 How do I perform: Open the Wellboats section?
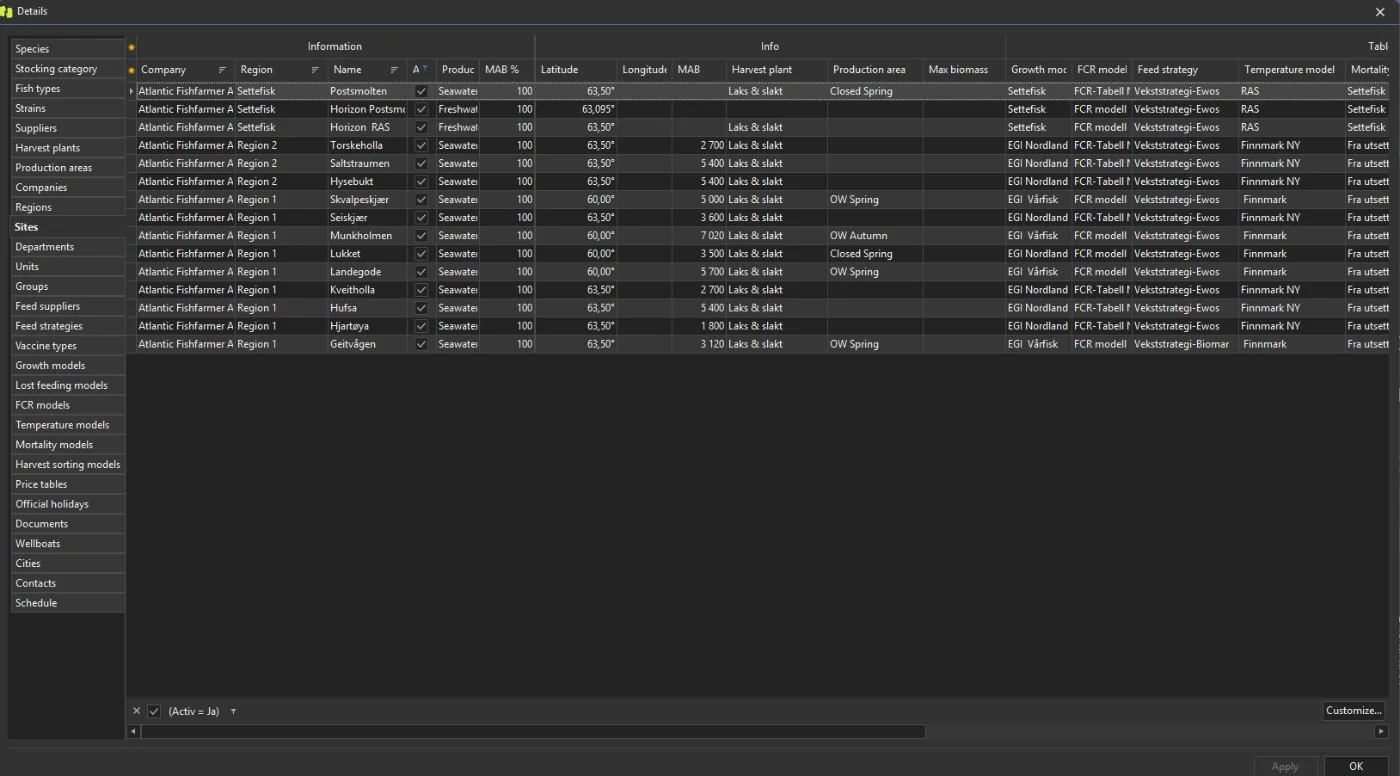pos(67,543)
